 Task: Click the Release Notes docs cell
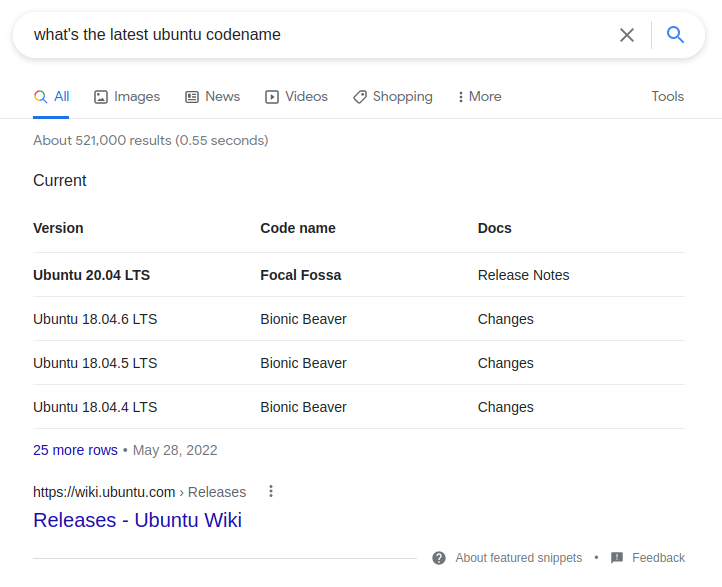524,275
